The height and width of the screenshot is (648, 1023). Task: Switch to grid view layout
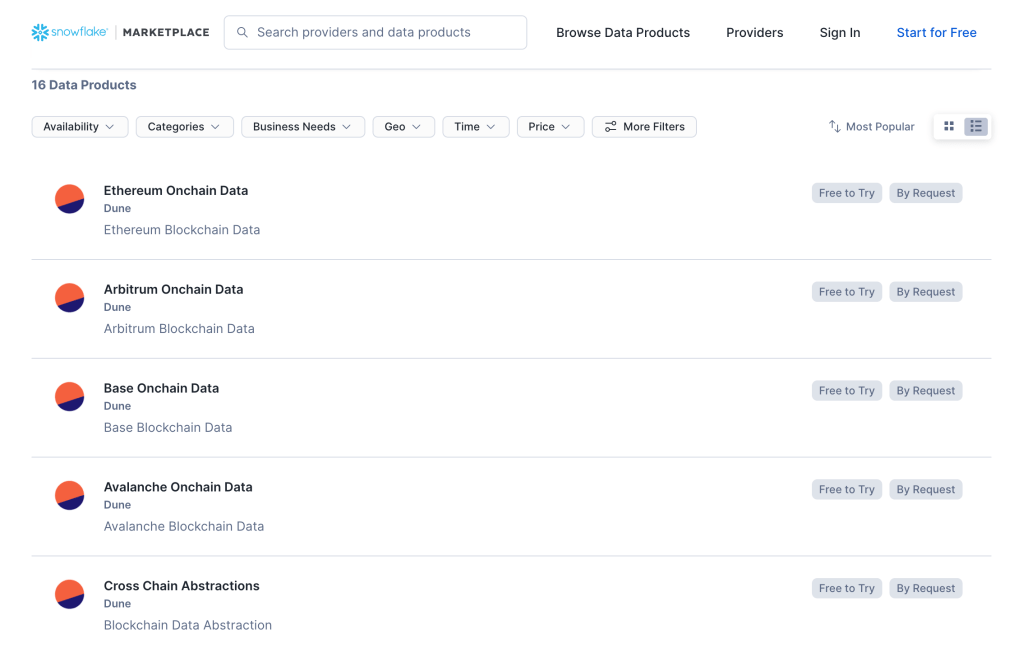point(949,127)
